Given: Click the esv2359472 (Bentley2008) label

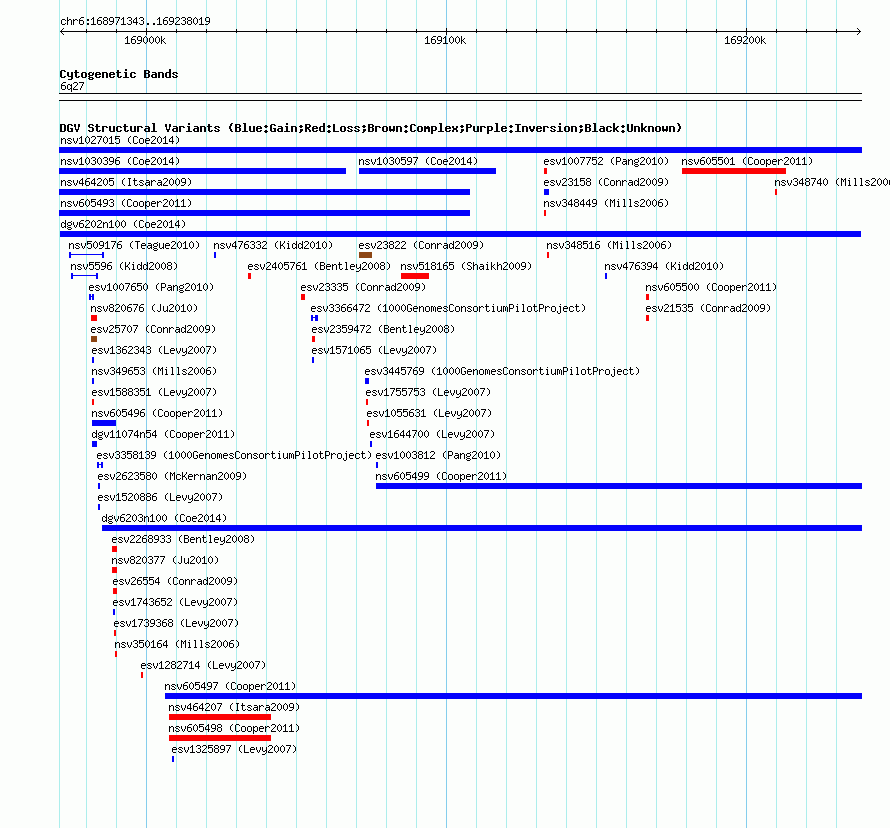Looking at the screenshot, I should (x=383, y=329).
